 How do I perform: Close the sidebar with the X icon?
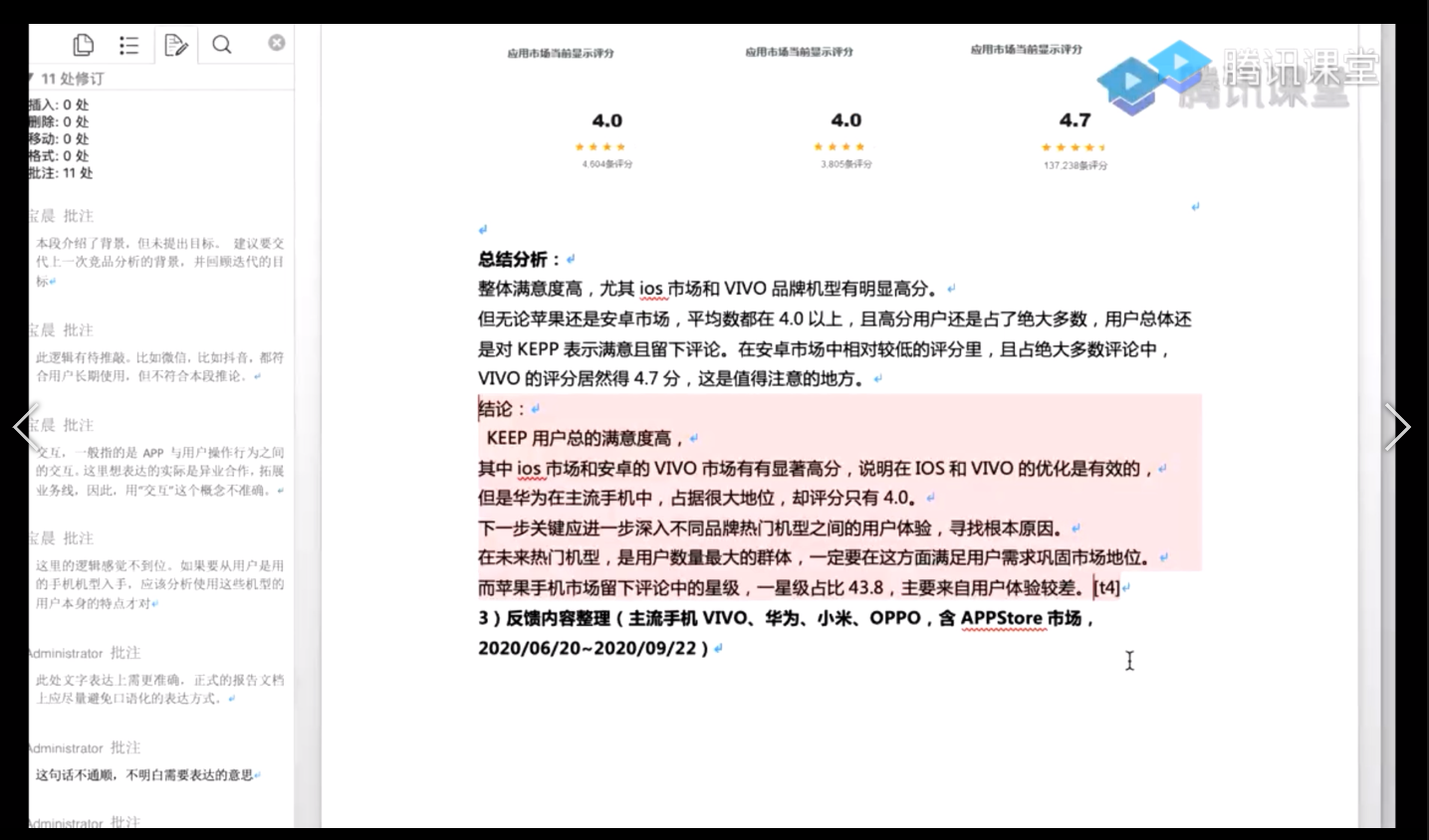click(x=277, y=43)
